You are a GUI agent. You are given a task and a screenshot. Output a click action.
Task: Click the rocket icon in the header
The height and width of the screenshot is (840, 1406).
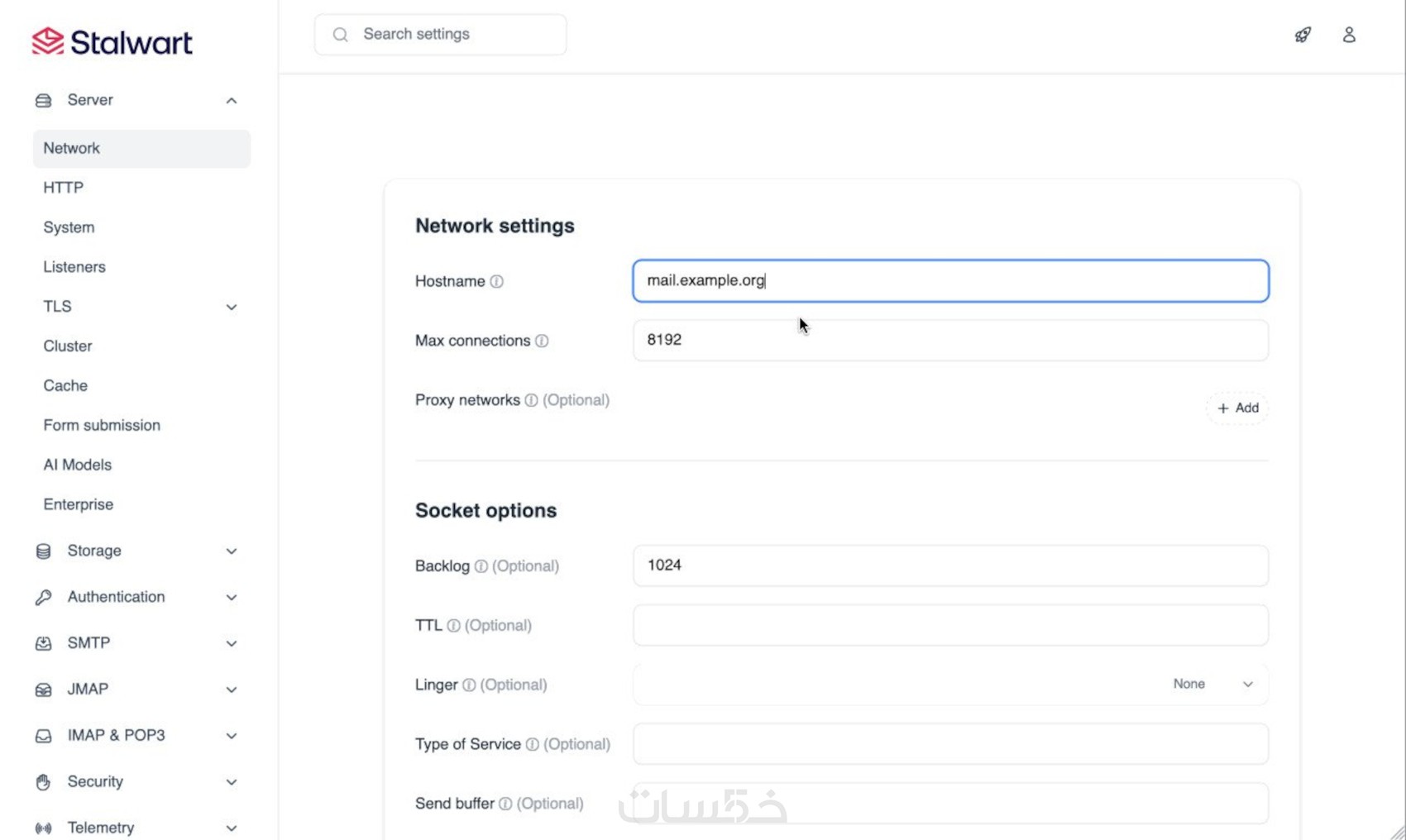(x=1303, y=35)
